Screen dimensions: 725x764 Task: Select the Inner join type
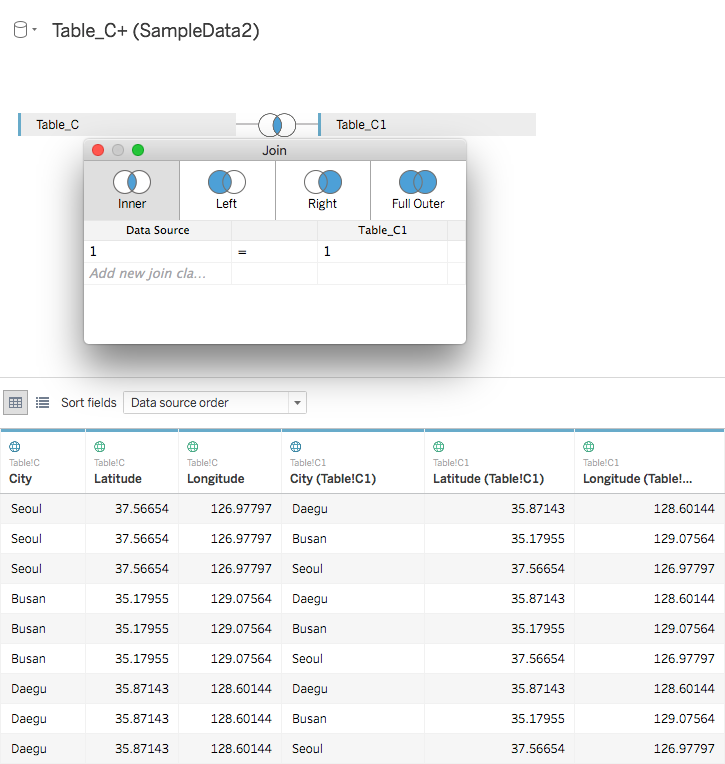coord(132,191)
